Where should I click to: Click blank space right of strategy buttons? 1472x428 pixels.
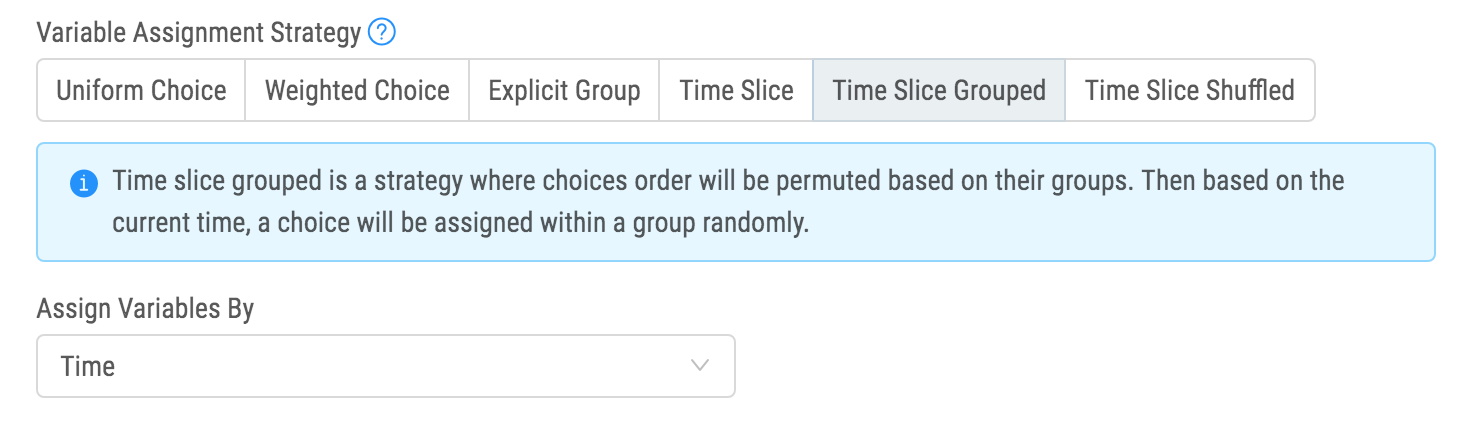tap(1390, 91)
